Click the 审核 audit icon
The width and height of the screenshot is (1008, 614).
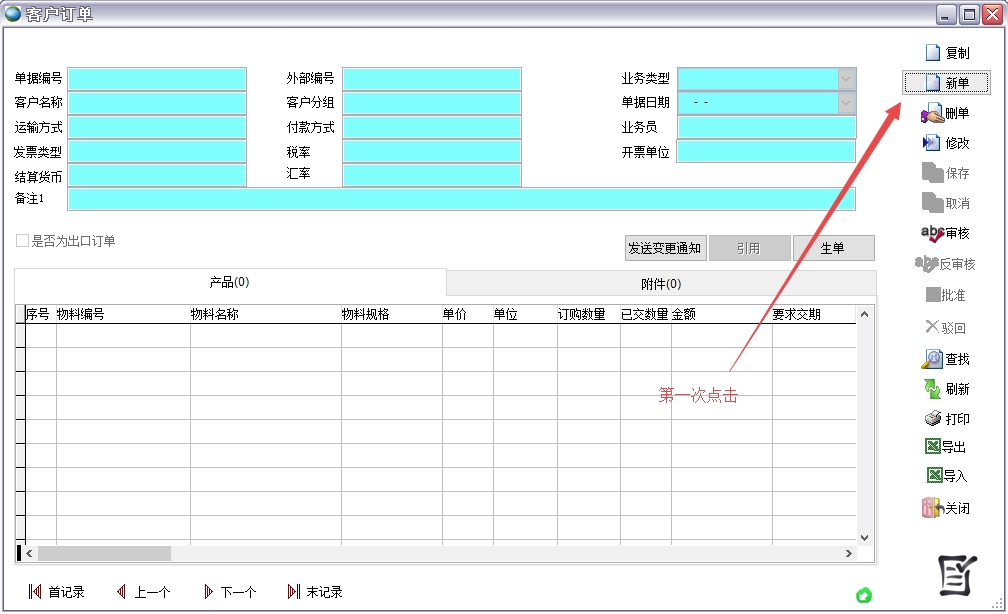click(945, 233)
